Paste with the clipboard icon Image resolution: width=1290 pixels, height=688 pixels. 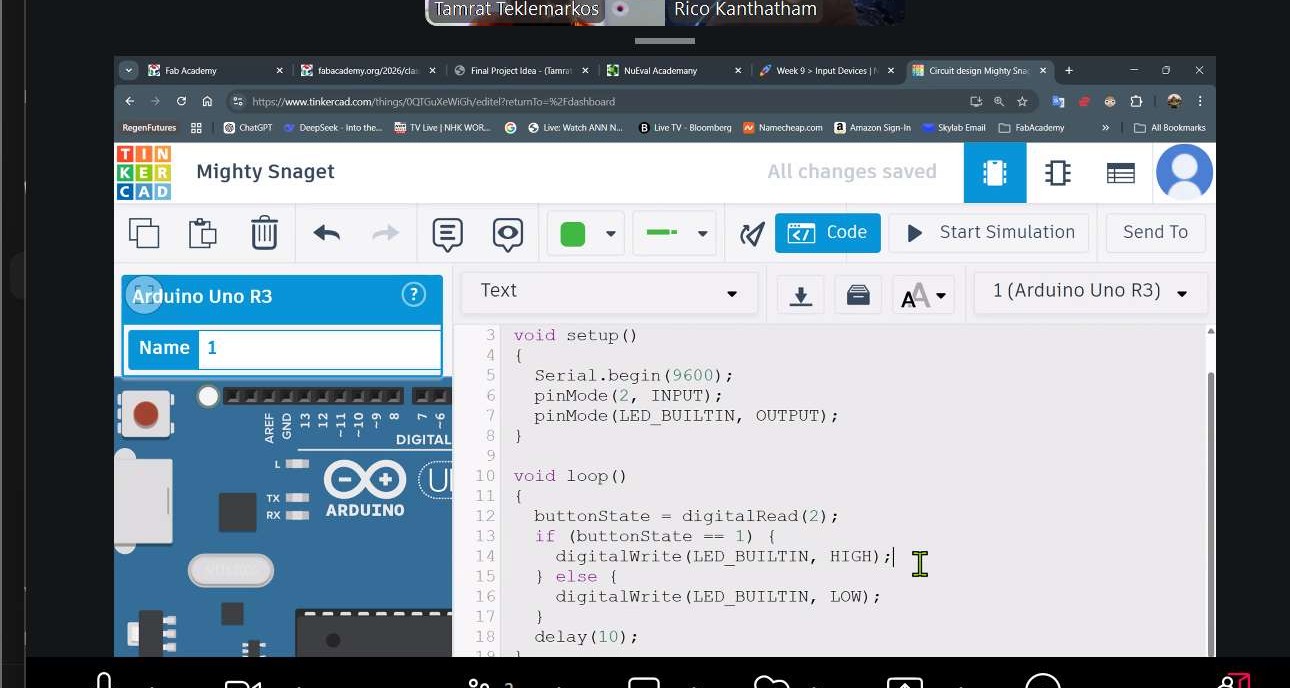(x=203, y=232)
